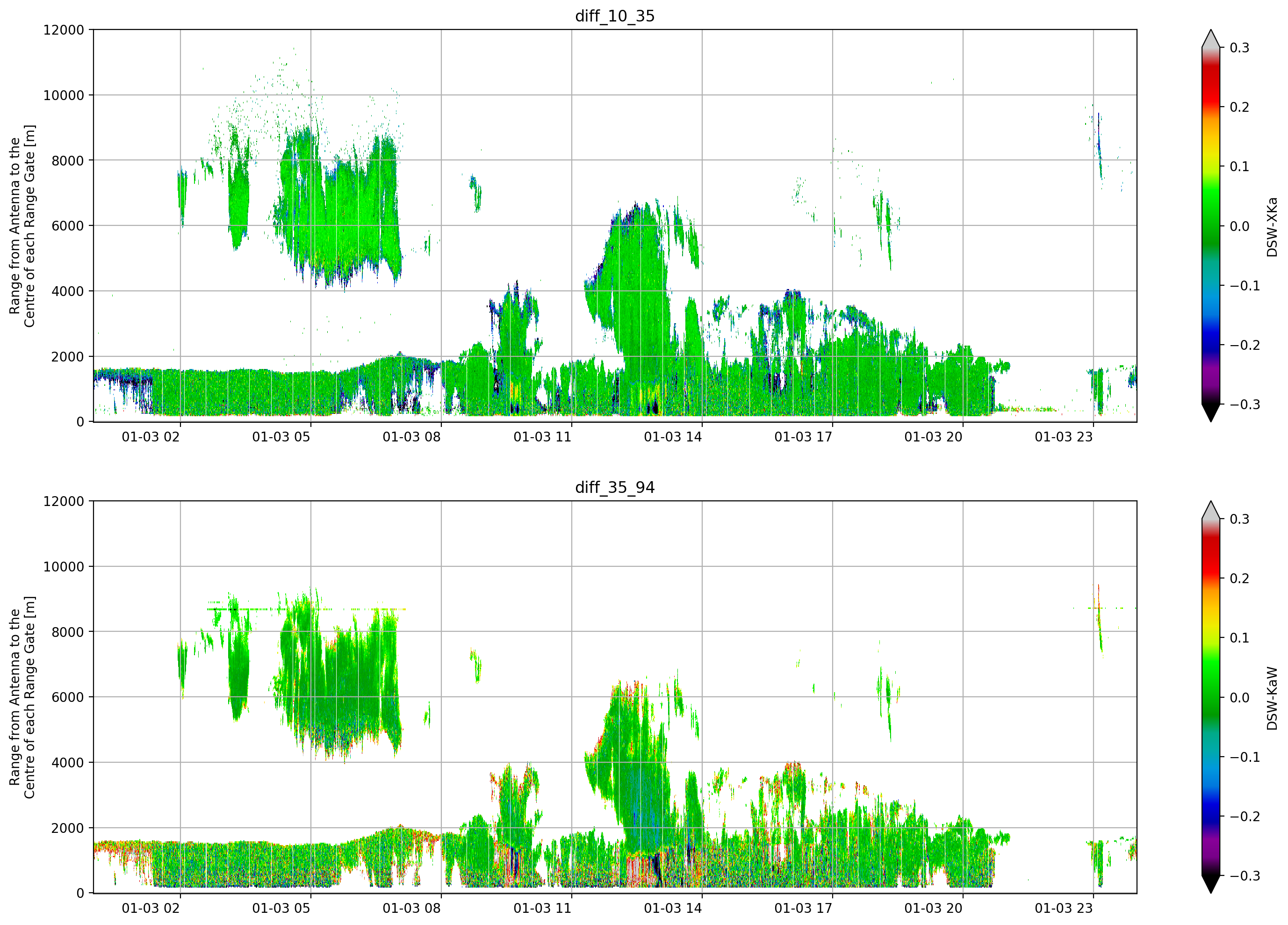Click the diff_10_35 plot title
This screenshot has width=1288, height=925.
614,16
